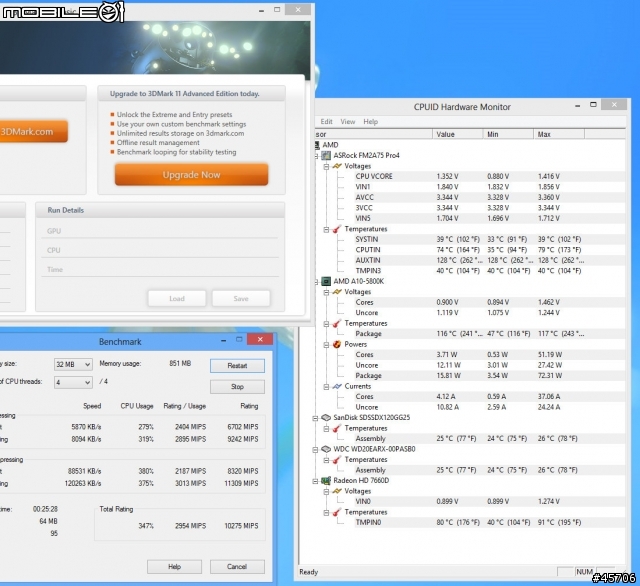The width and height of the screenshot is (640, 586).
Task: Collapse the Radeon HD 7660D node
Action: pyautogui.click(x=315, y=481)
